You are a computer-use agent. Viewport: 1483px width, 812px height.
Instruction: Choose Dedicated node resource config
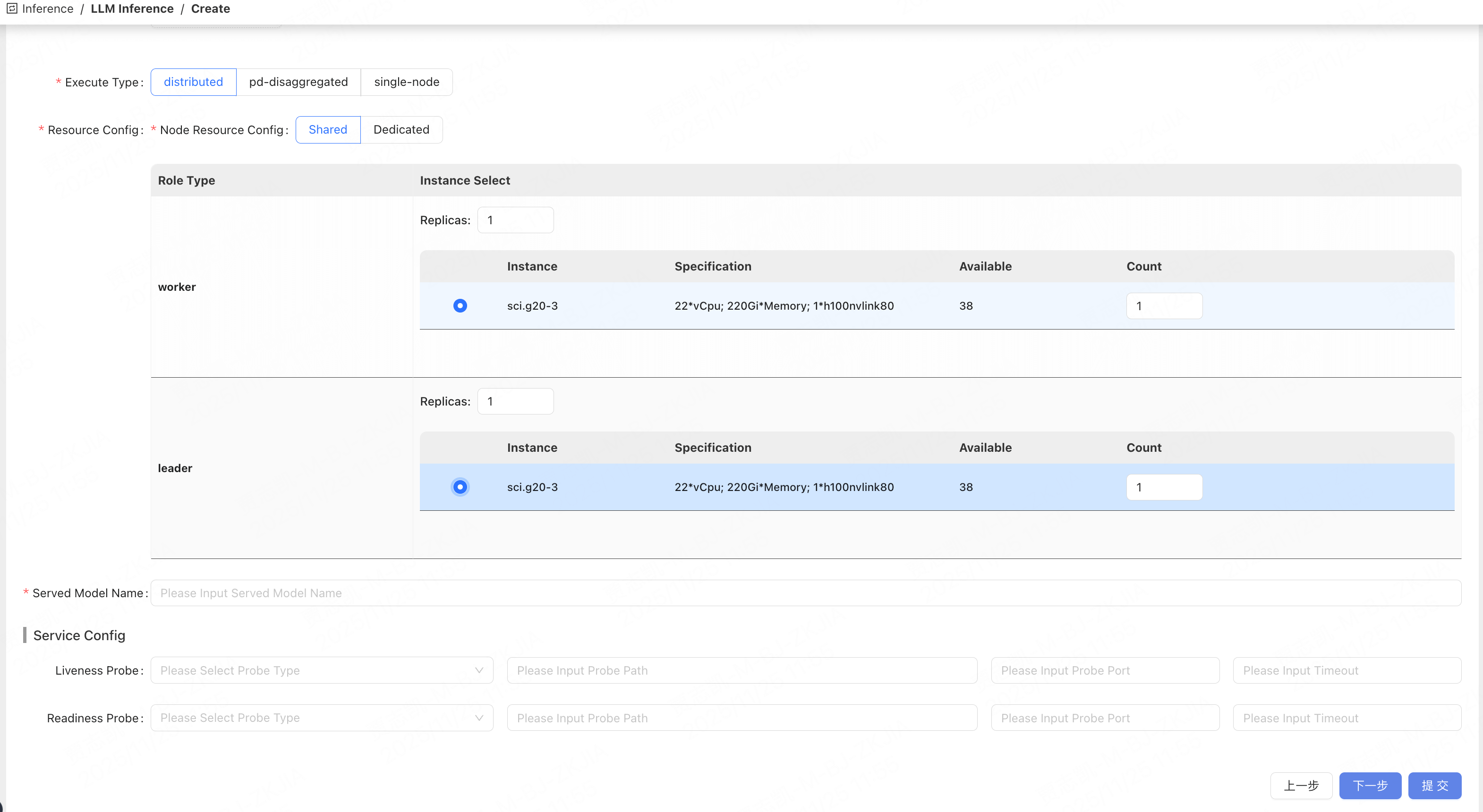pos(401,129)
